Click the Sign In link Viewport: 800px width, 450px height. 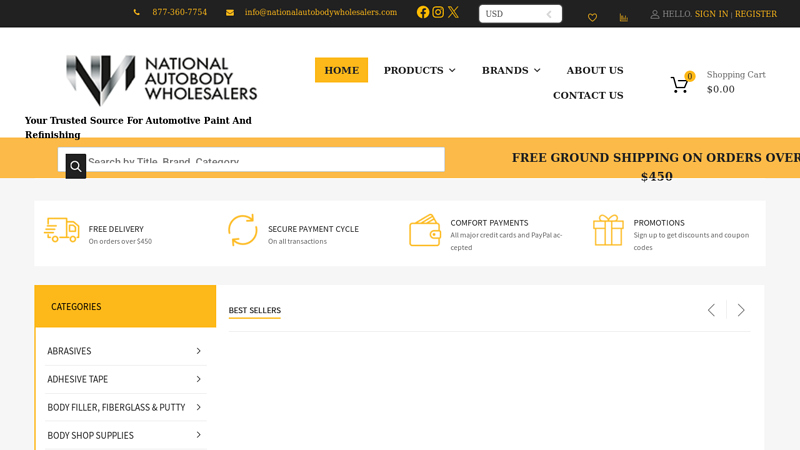711,14
